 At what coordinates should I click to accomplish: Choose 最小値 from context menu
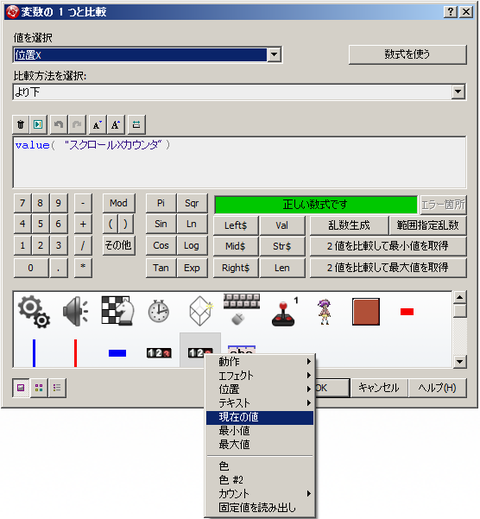click(x=260, y=431)
